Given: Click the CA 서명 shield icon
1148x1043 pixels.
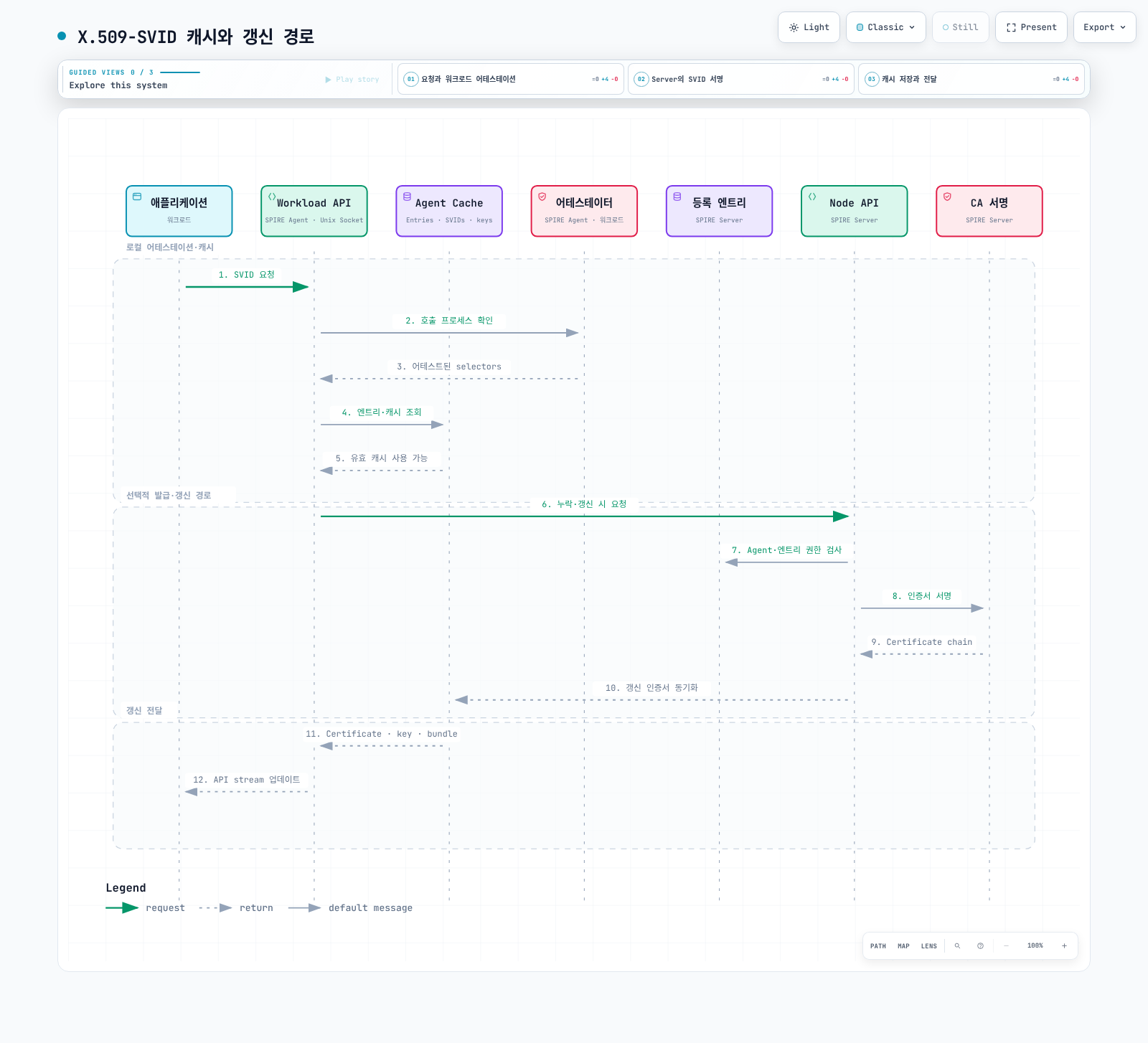Looking at the screenshot, I should tap(947, 197).
